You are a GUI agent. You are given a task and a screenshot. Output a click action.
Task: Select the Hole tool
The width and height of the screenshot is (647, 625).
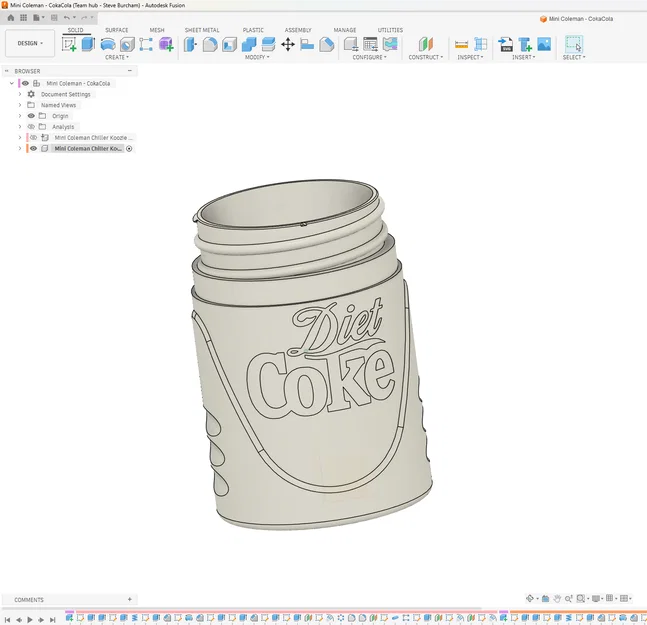(x=127, y=44)
